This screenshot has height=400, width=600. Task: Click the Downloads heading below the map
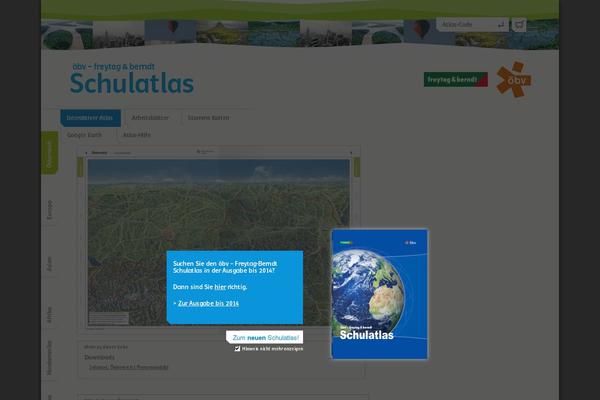pos(99,357)
